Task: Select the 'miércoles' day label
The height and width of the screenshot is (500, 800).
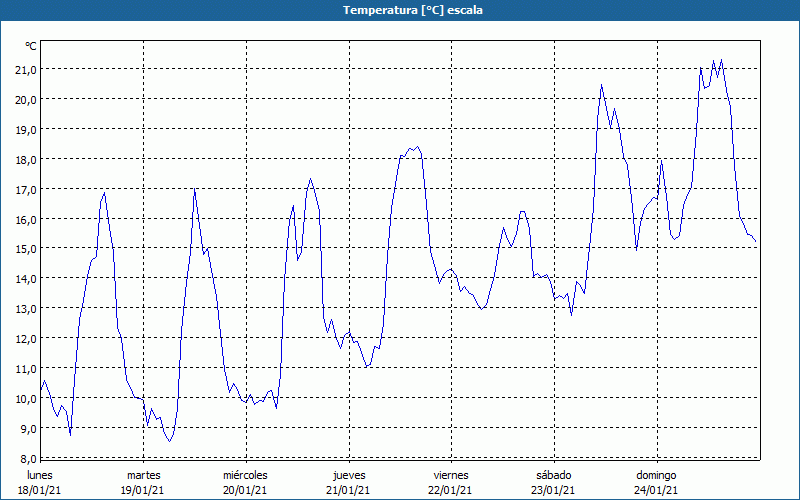Action: click(x=245, y=475)
